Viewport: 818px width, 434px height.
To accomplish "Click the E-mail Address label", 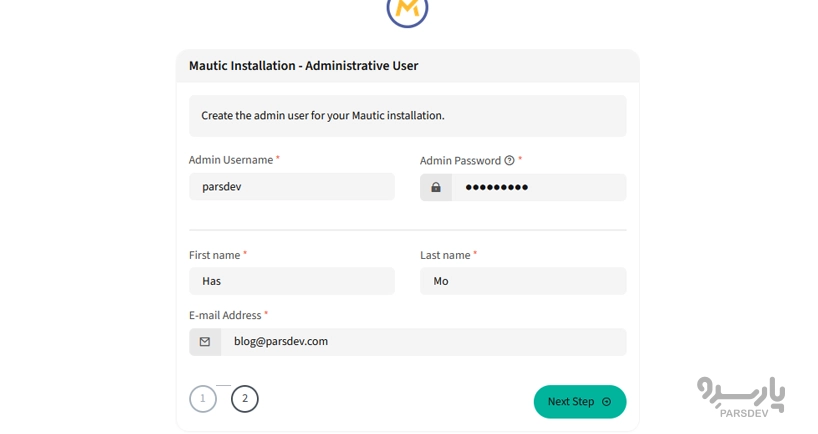I will point(225,315).
